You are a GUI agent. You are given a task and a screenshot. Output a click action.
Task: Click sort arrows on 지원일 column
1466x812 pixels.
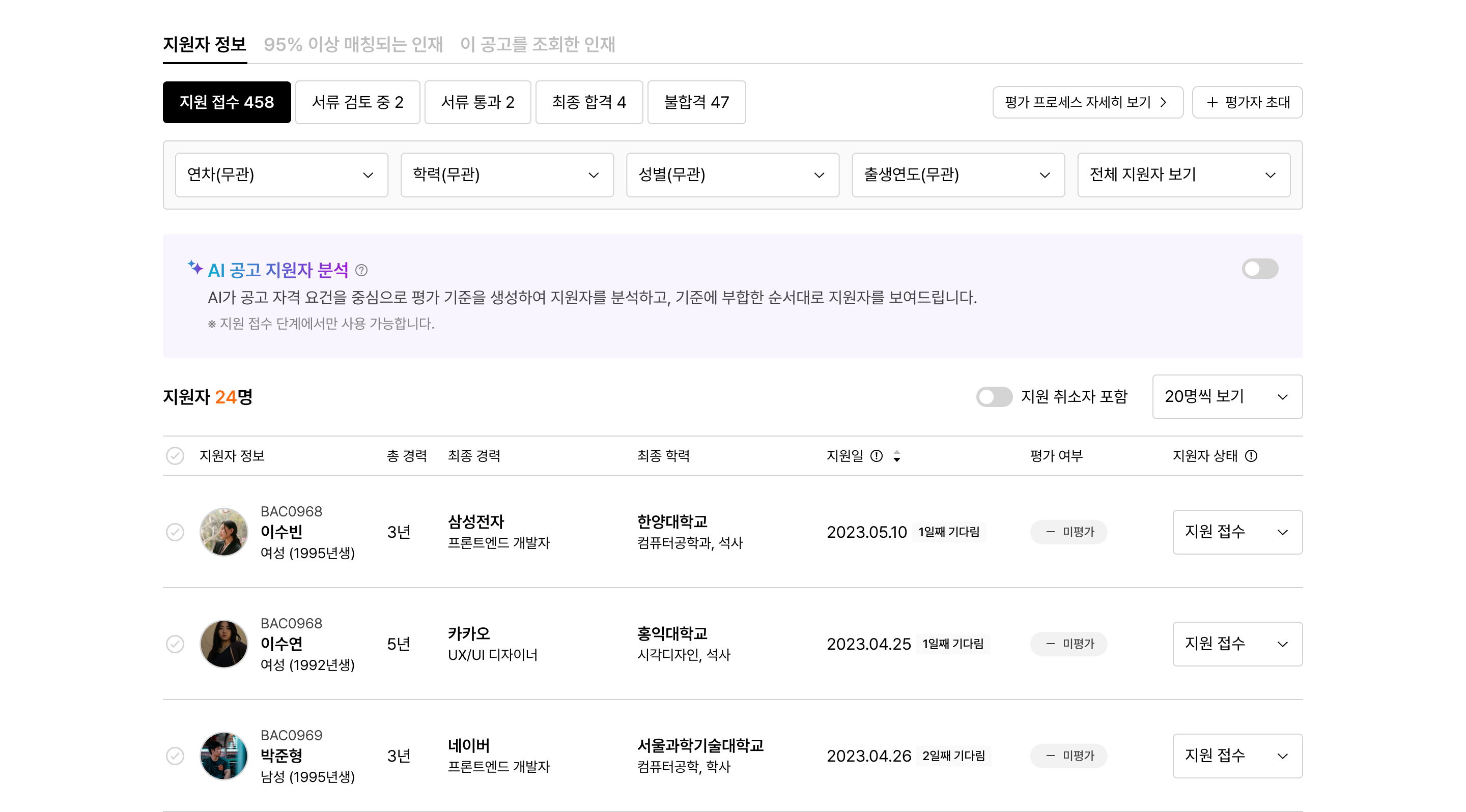coord(897,455)
